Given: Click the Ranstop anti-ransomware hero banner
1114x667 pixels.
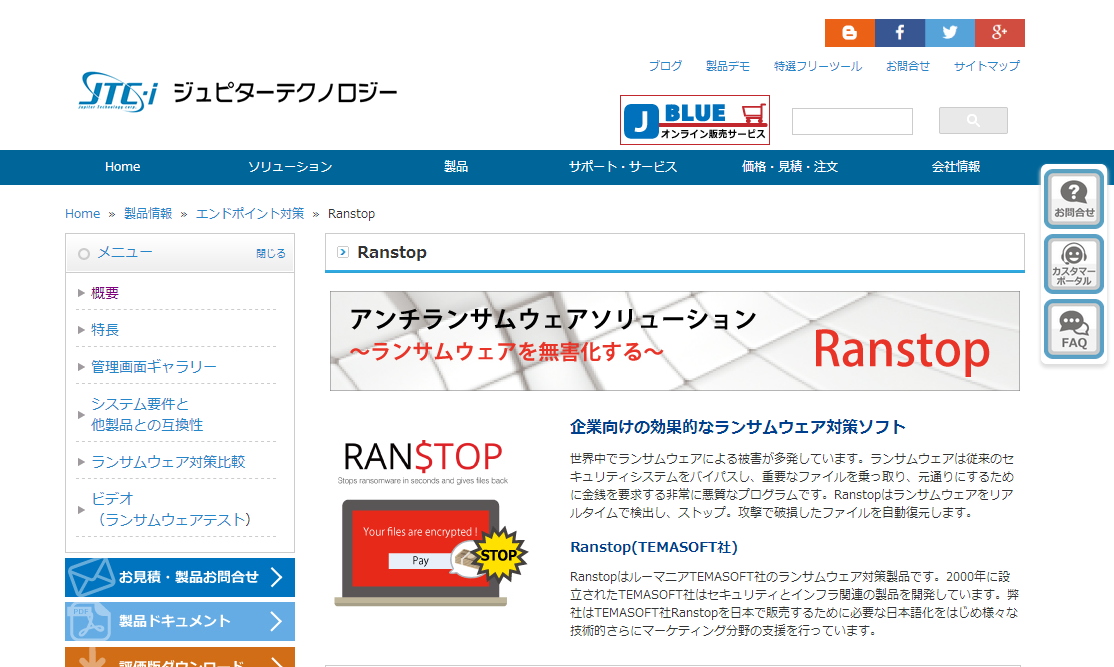Looking at the screenshot, I should [675, 341].
